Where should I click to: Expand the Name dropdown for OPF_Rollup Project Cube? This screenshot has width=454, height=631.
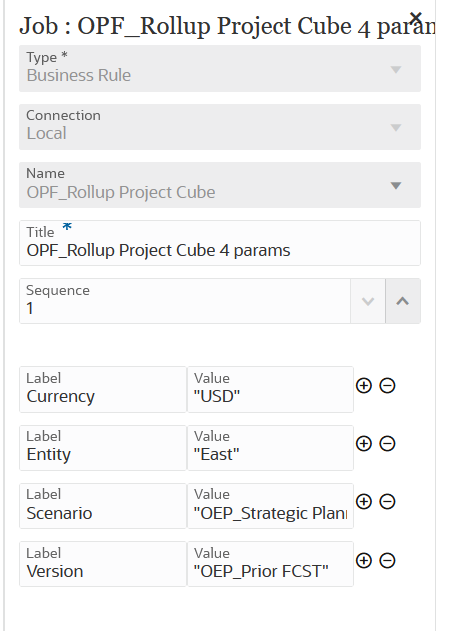point(220,185)
